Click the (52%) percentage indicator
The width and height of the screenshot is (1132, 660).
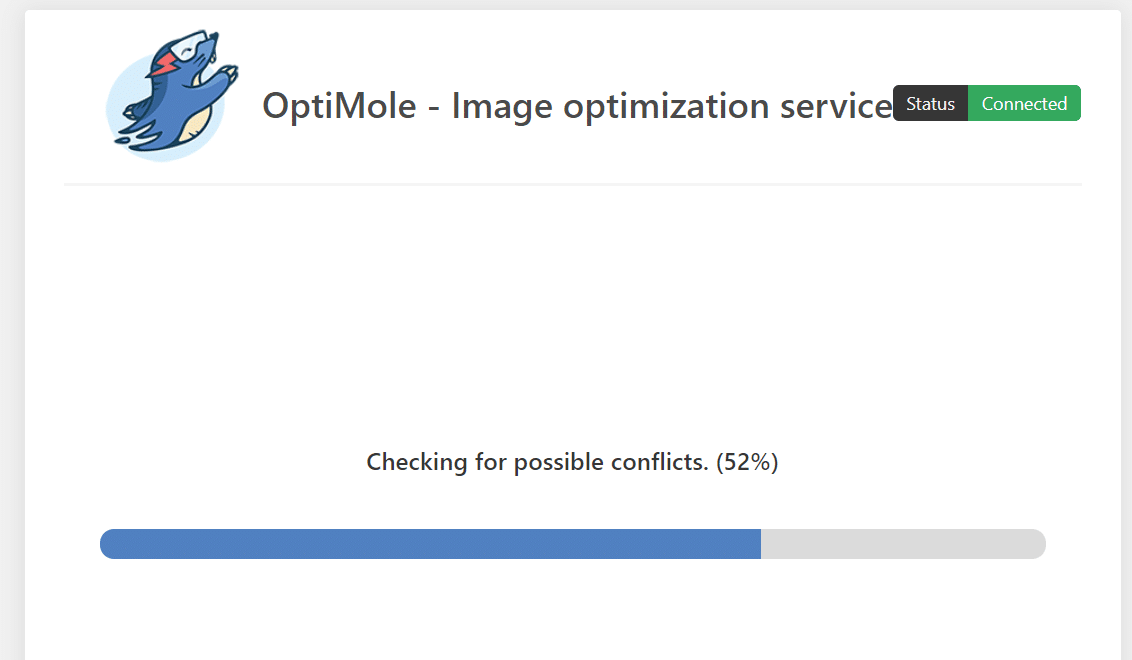(x=747, y=462)
